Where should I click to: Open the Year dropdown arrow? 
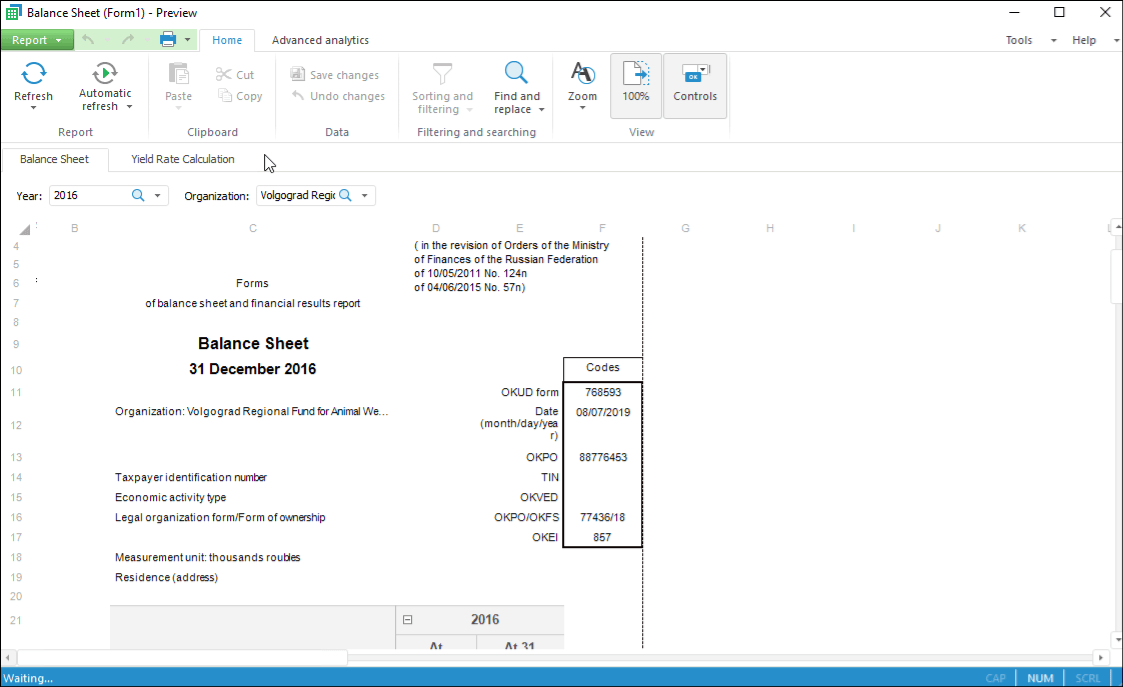(157, 196)
